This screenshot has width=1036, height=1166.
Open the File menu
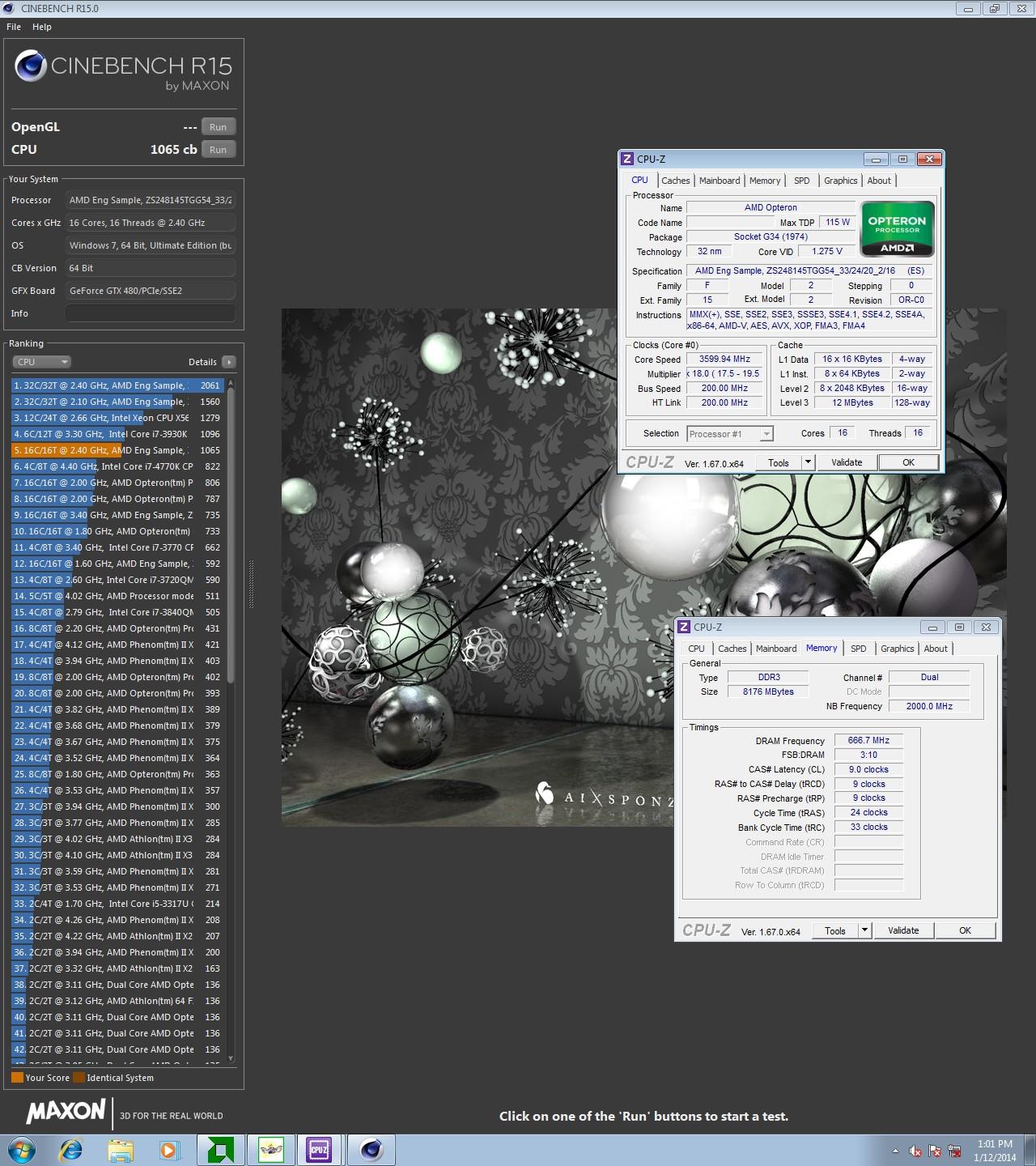pyautogui.click(x=14, y=27)
